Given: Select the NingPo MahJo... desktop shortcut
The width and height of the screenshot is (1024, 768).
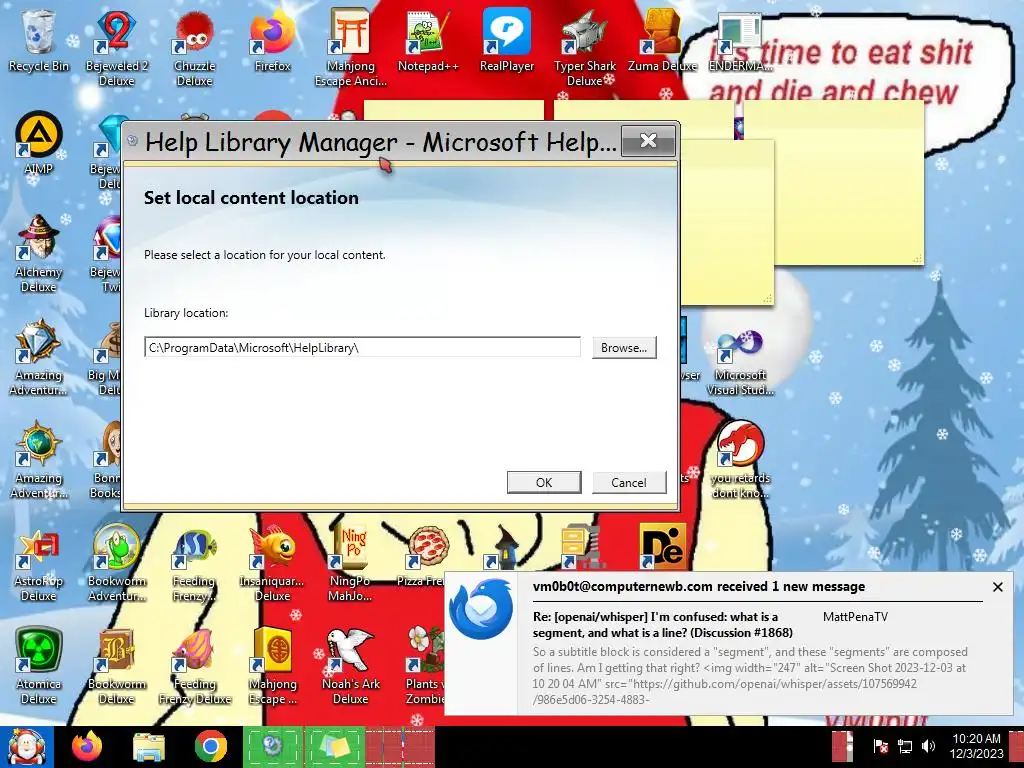Looking at the screenshot, I should point(351,563).
